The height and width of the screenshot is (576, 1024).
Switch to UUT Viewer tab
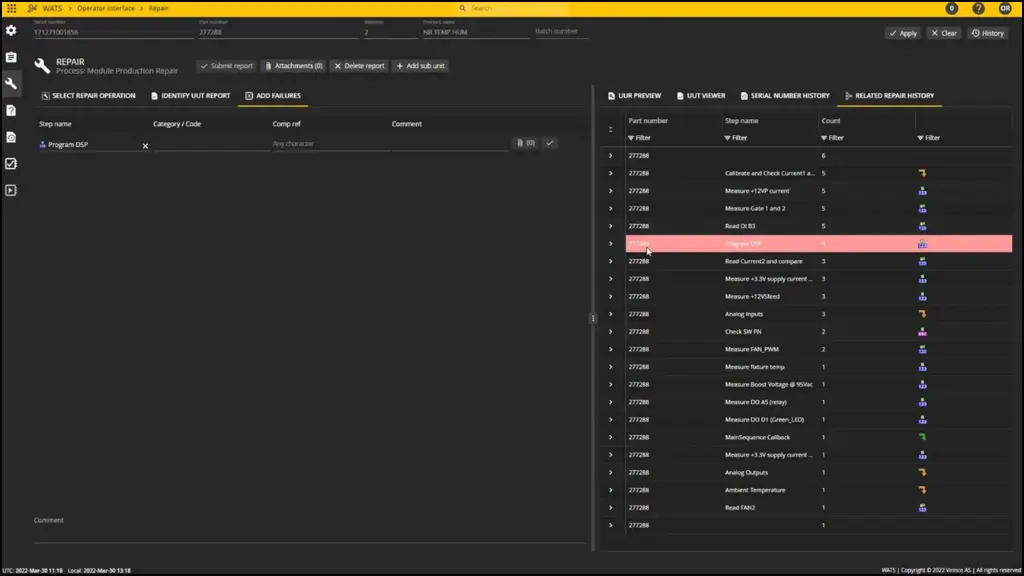[x=701, y=95]
